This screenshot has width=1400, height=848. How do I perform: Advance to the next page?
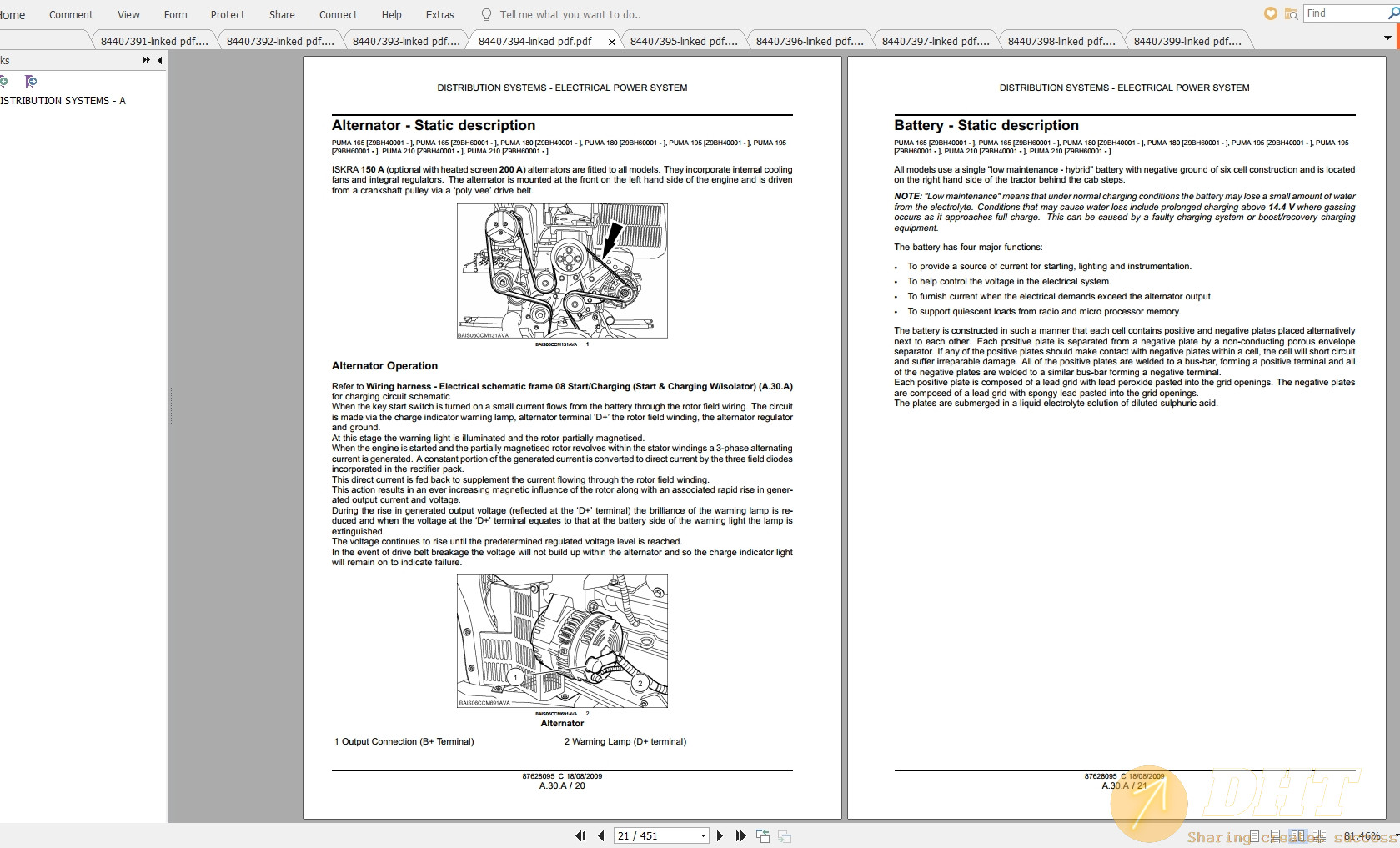click(x=720, y=835)
